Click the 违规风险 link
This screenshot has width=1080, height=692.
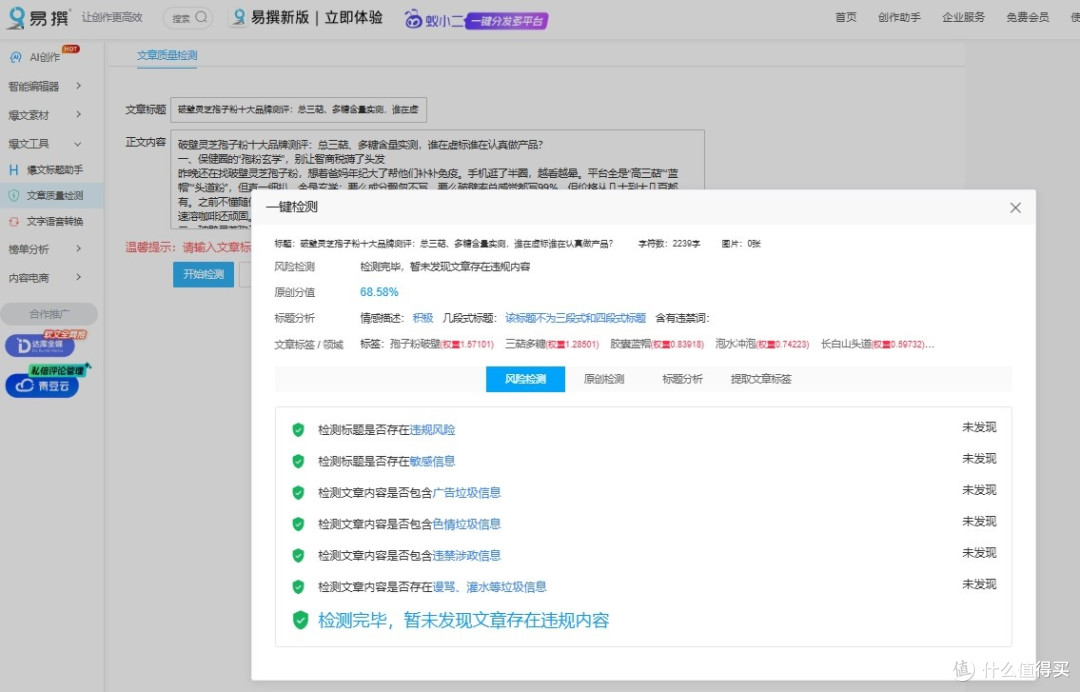coord(432,430)
